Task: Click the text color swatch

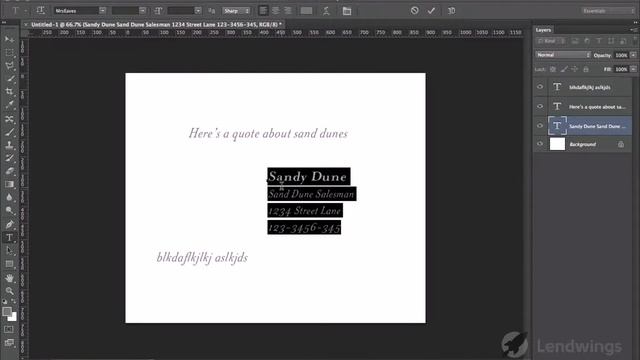Action: pos(306,11)
